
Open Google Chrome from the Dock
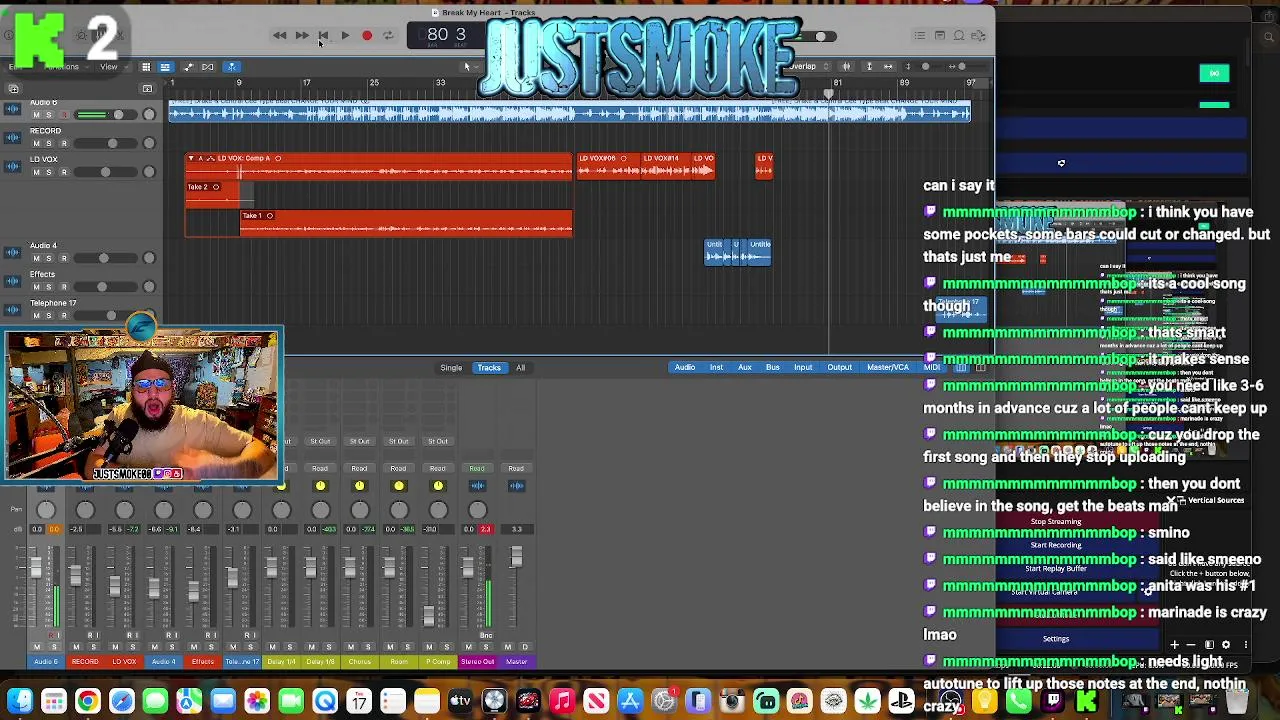click(88, 701)
